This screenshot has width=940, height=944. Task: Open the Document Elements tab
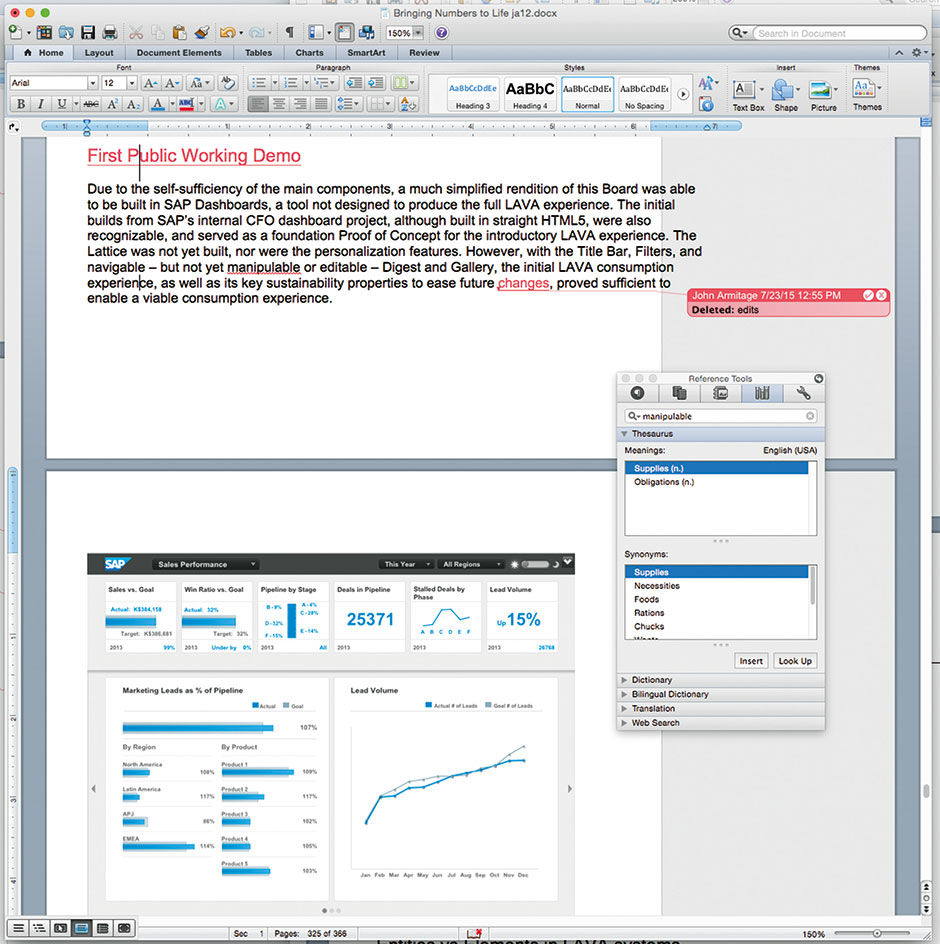(x=179, y=53)
